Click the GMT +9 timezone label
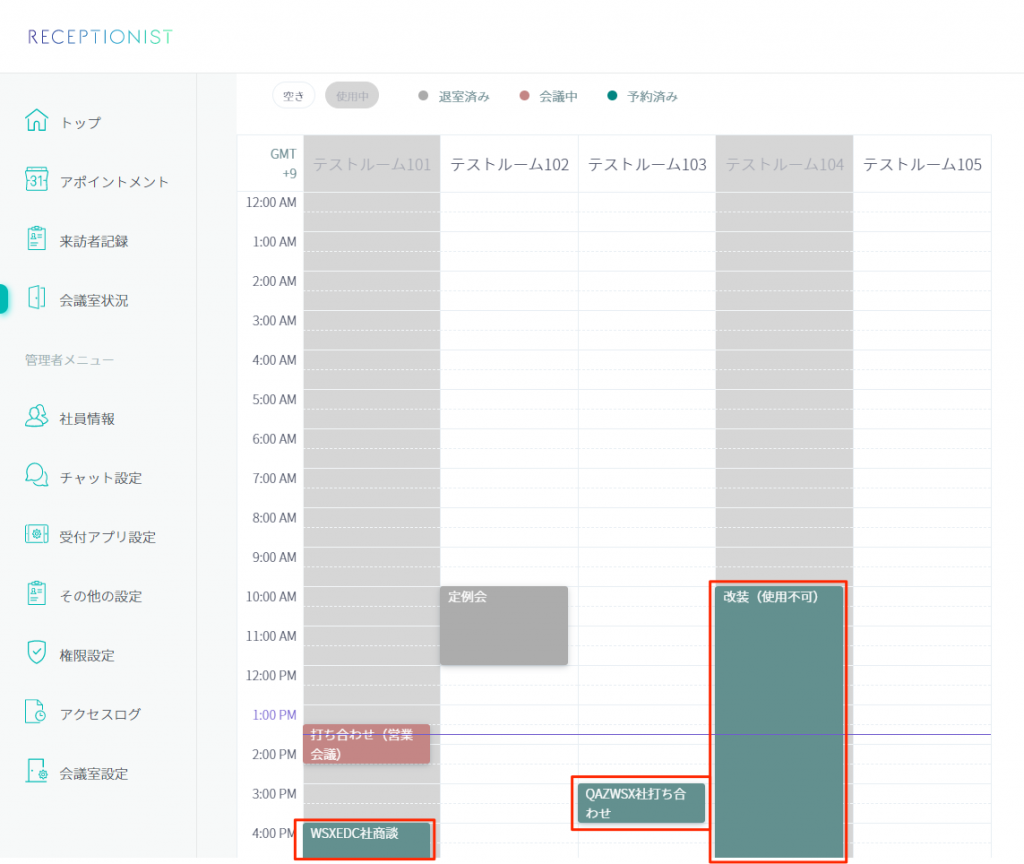Viewport: 1024px width, 864px height. pyautogui.click(x=283, y=163)
